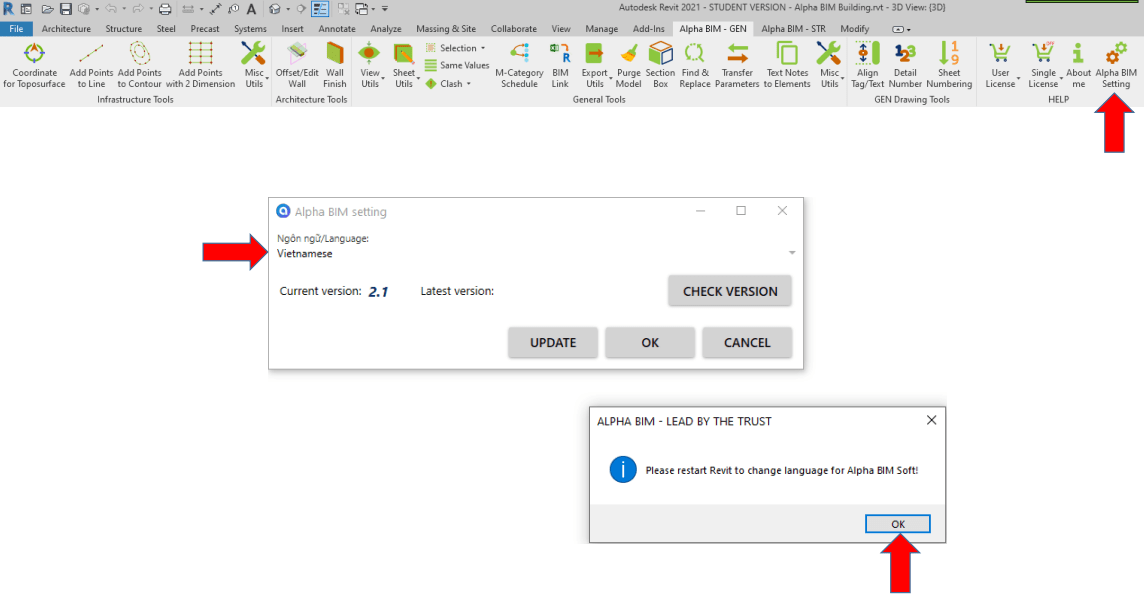1144x594 pixels.
Task: Expand the User License dropdown
Action: 1001,65
